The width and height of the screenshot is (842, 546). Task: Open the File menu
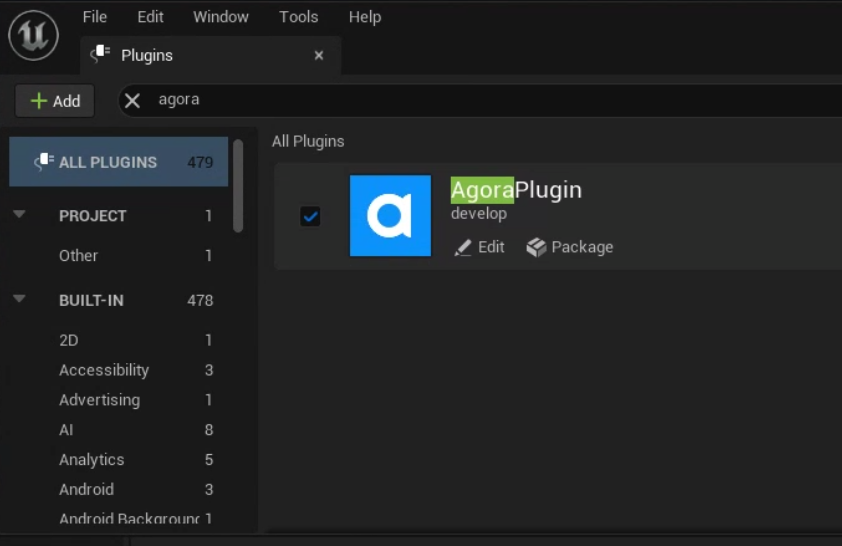click(x=95, y=17)
